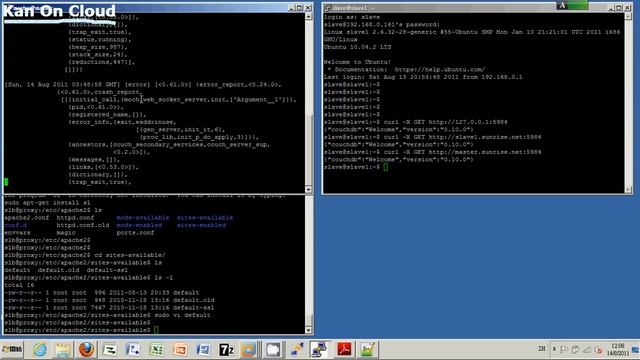Click the 'total 16' line
640x360 pixels.
[x=19, y=285]
